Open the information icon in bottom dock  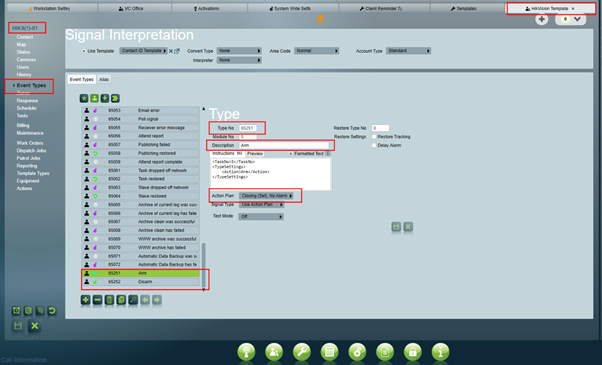(440, 352)
